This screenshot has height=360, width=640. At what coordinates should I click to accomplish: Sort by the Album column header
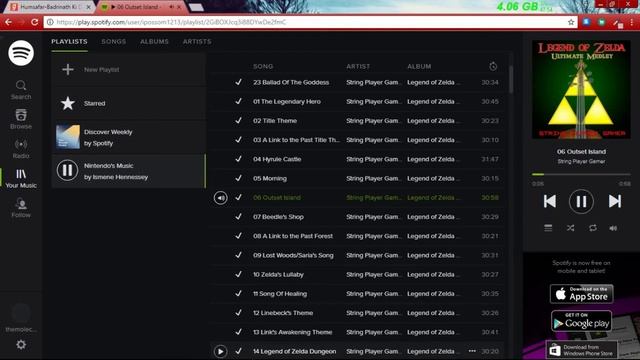(419, 66)
